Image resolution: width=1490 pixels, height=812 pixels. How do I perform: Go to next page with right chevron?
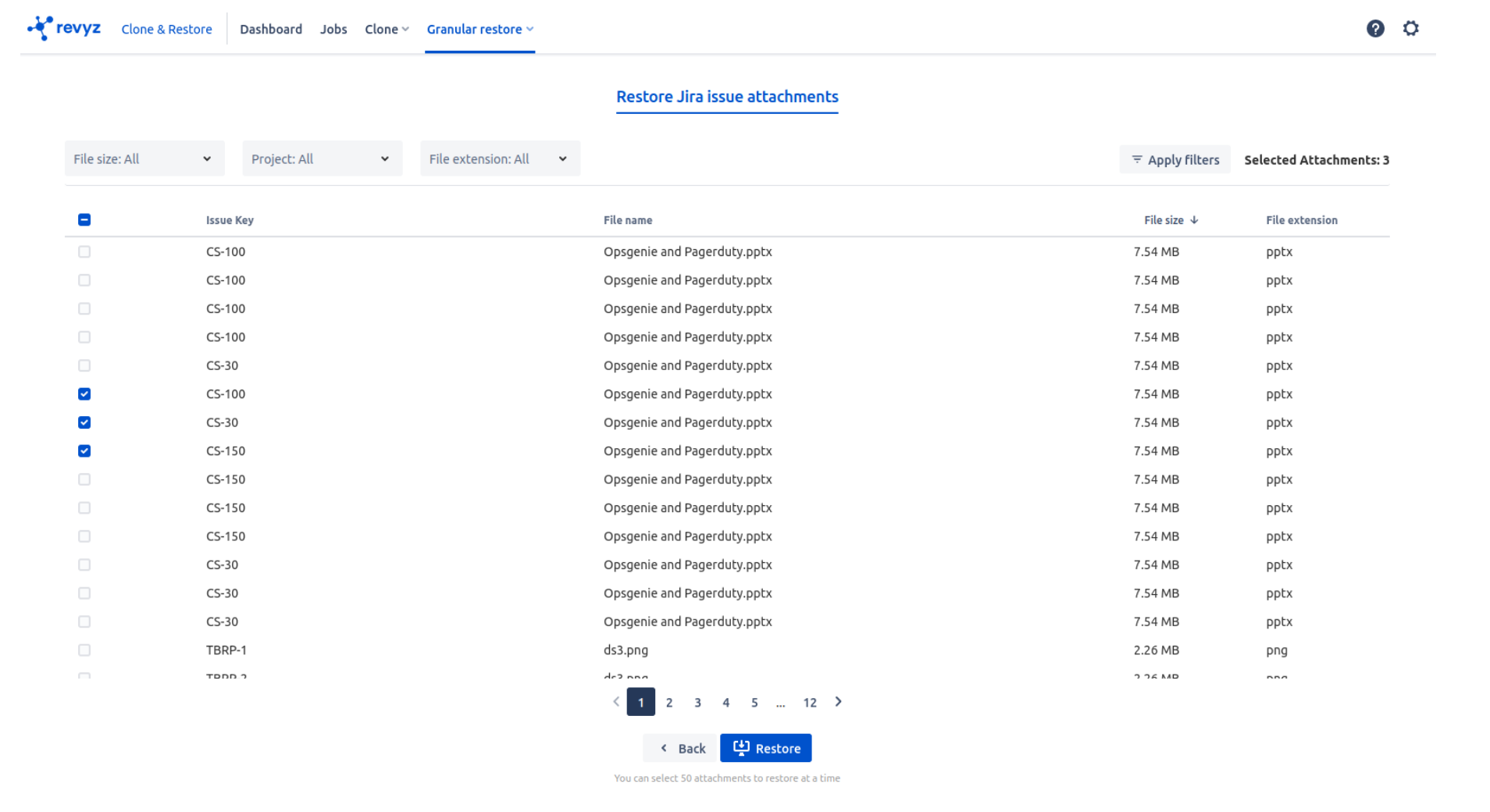click(x=838, y=702)
